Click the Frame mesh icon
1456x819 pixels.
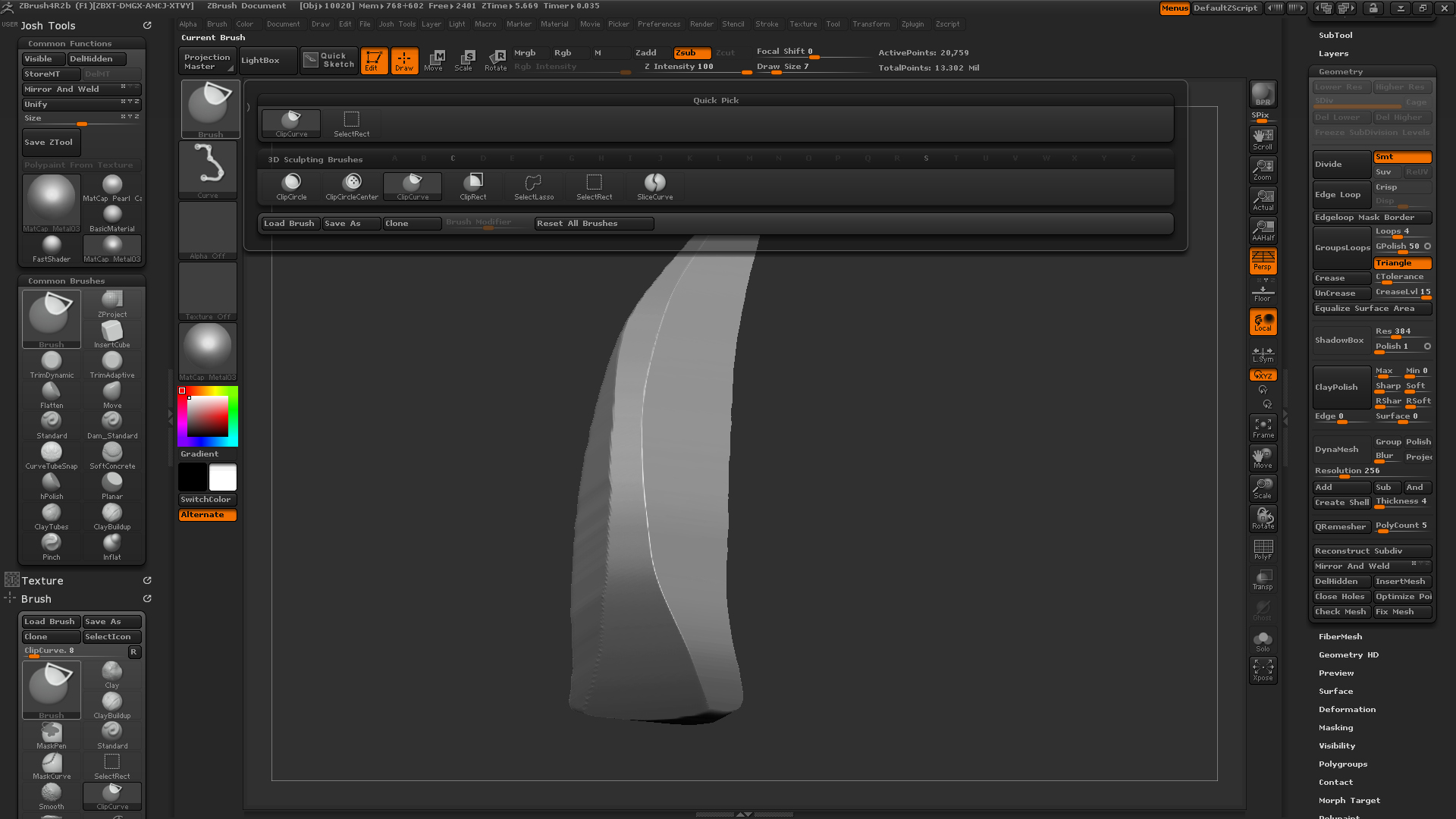1263,428
